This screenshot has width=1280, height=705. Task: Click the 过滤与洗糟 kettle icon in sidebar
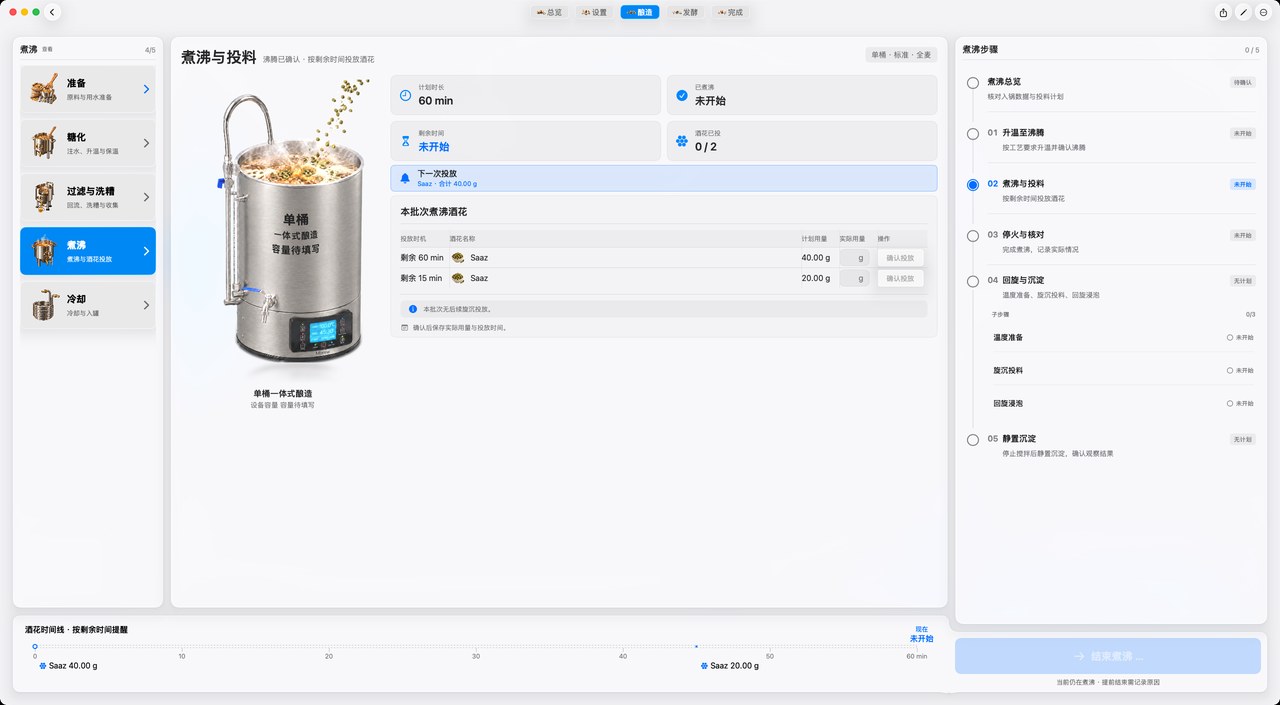pos(44,197)
